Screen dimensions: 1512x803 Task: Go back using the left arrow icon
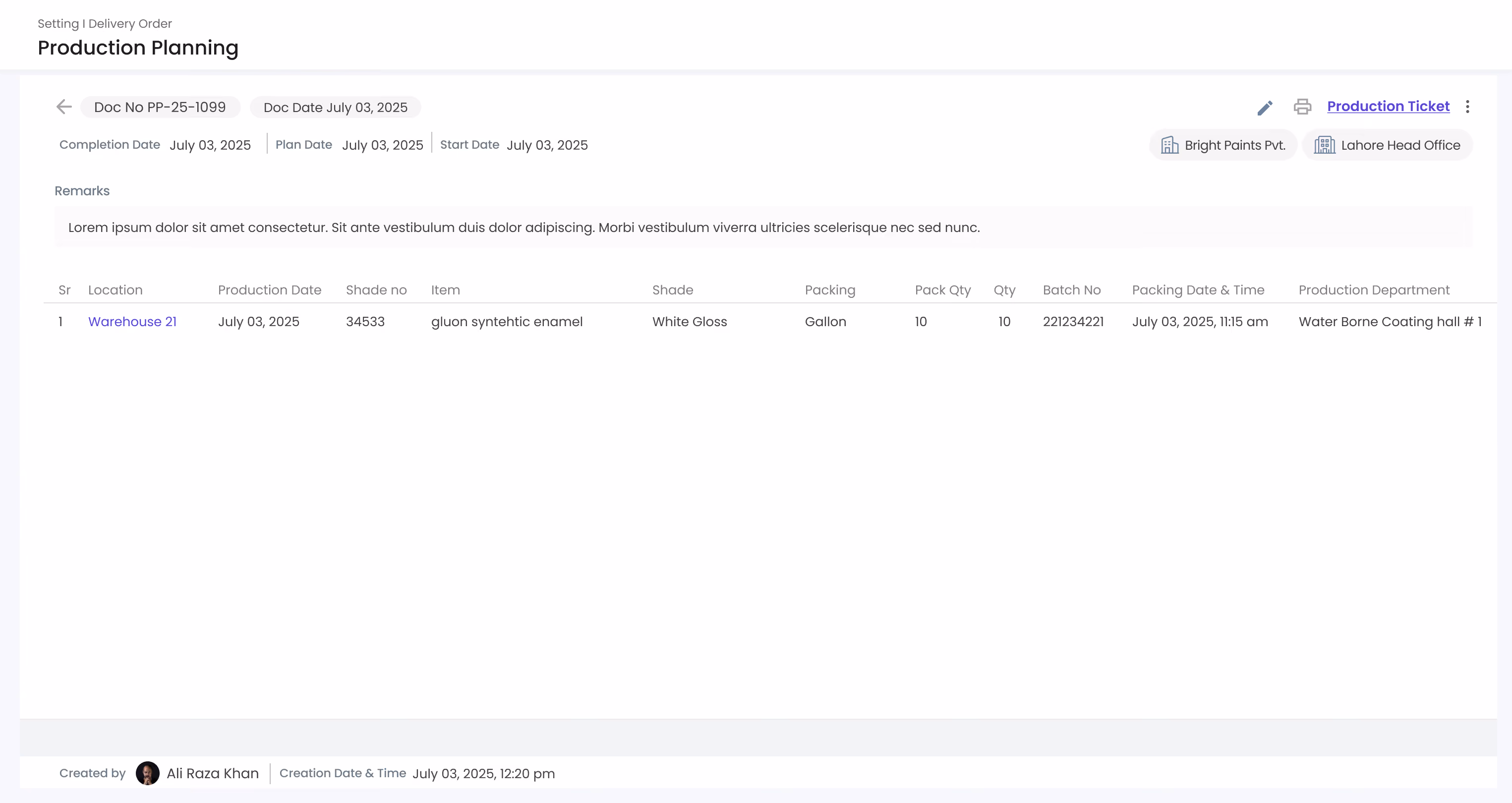[x=64, y=107]
